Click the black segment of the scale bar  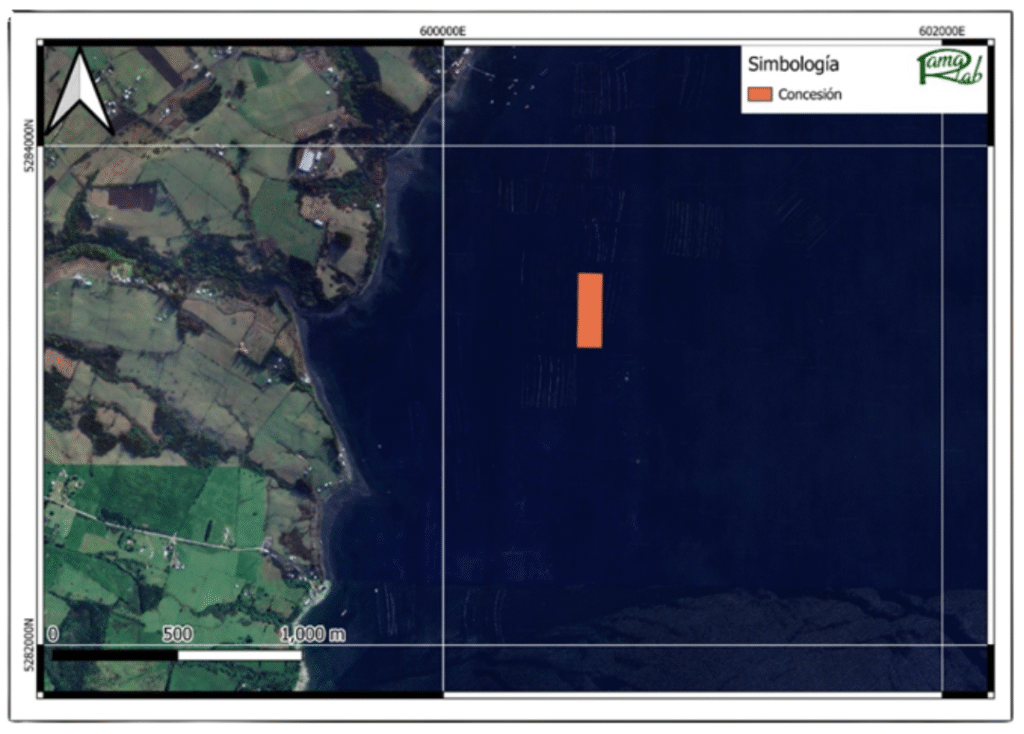114,655
